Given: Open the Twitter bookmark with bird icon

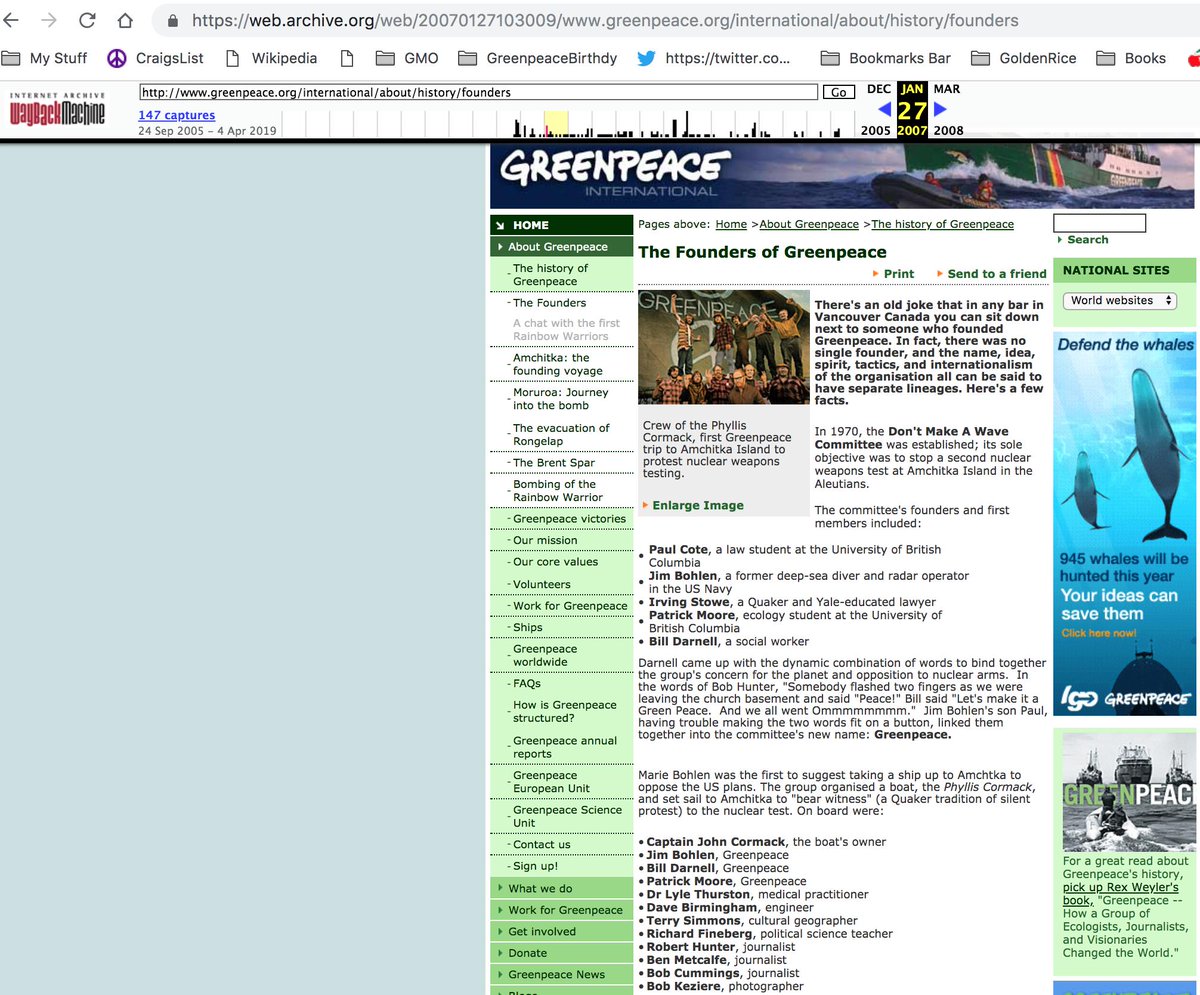Looking at the screenshot, I should point(714,58).
